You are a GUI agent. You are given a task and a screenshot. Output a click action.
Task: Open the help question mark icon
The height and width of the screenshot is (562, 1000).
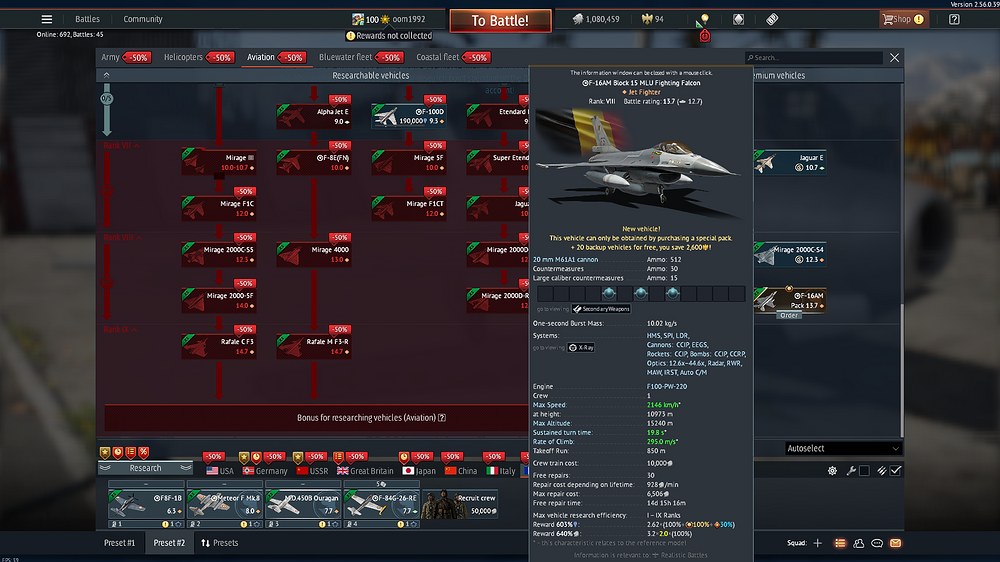[x=954, y=19]
